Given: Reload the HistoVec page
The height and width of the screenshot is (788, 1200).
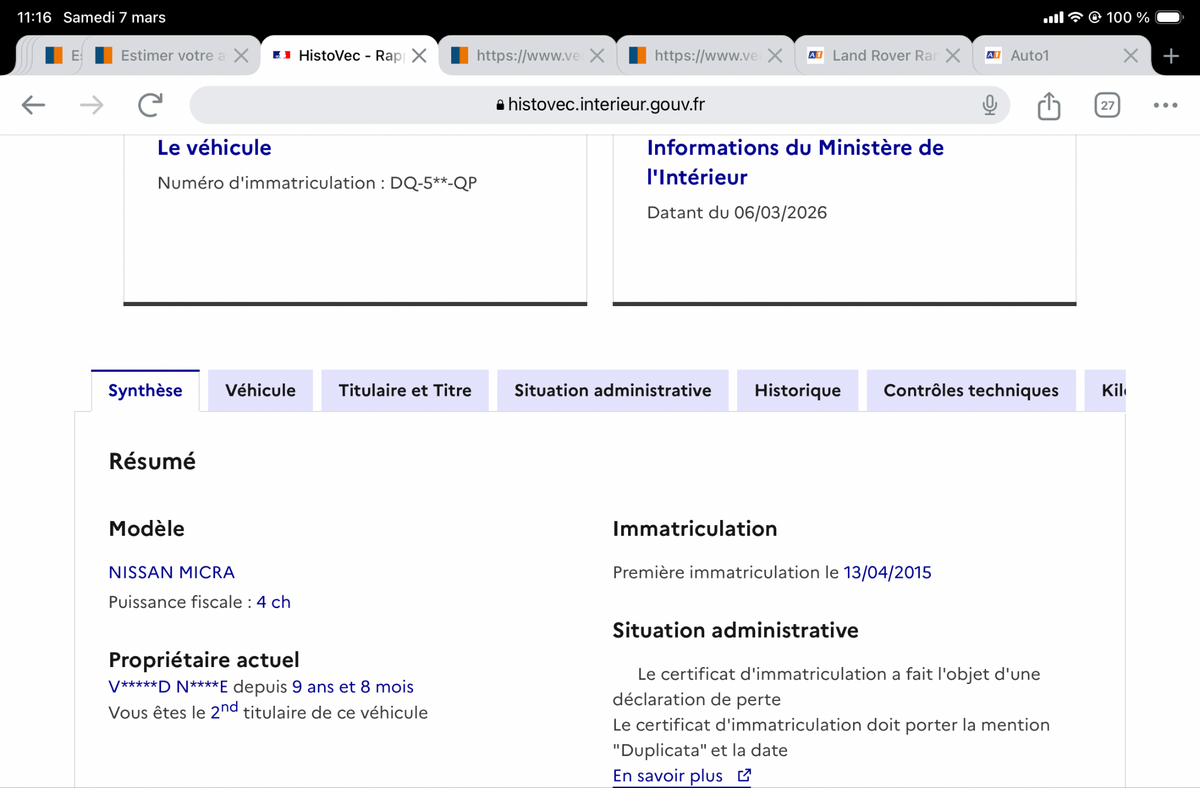Looking at the screenshot, I should 151,105.
